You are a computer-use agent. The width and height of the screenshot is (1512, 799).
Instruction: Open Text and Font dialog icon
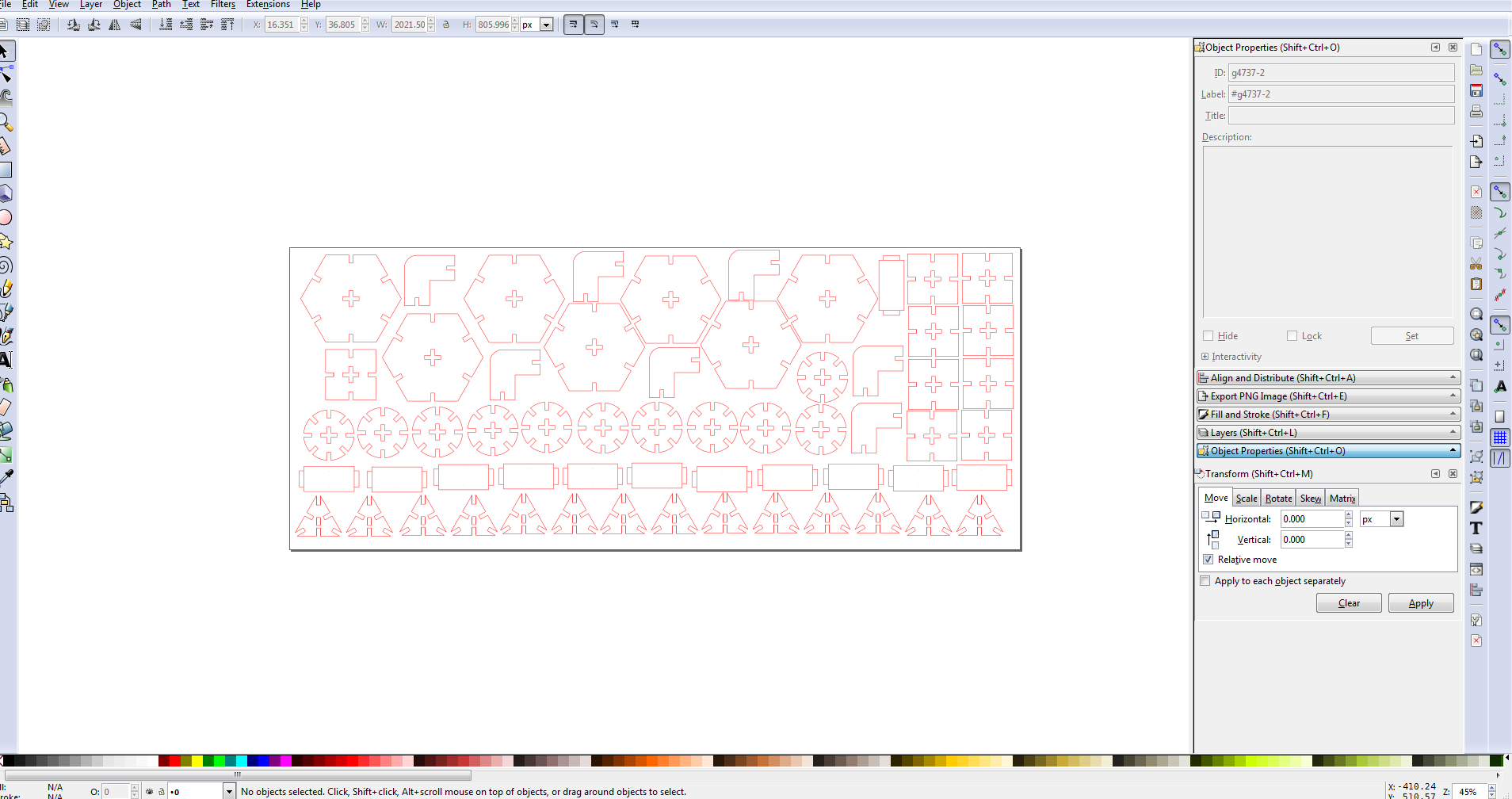[1476, 528]
